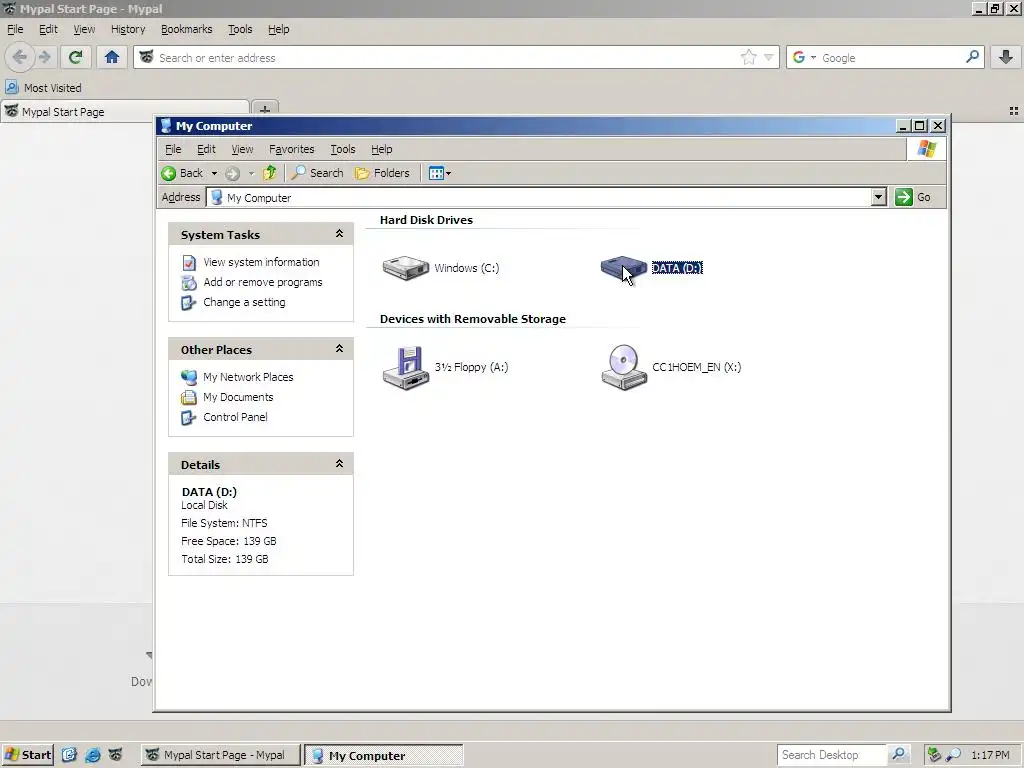
Task: Open Control Panel link in Other Places
Action: 235,417
